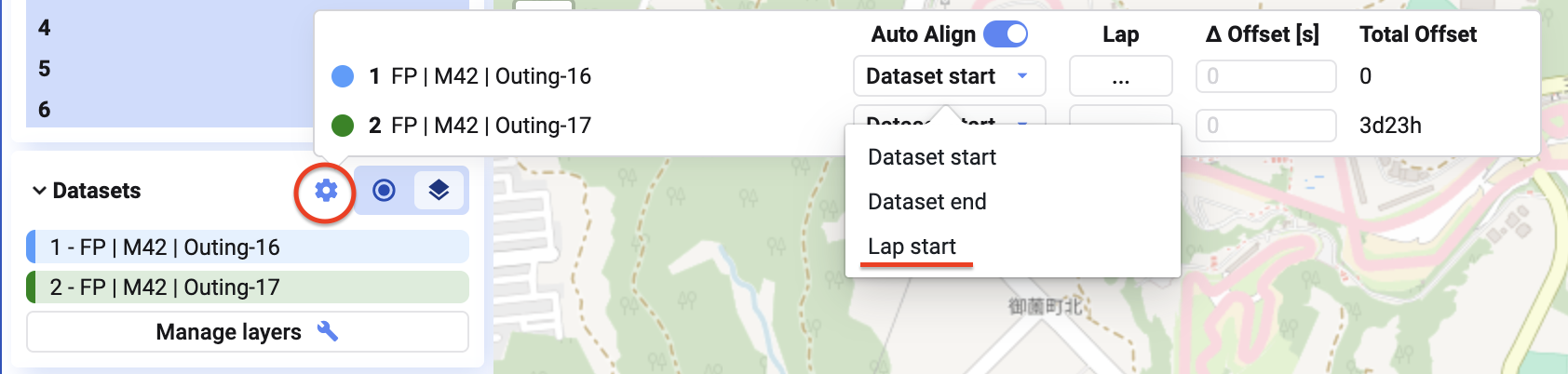
Task: Click the Manage layers button
Action: pyautogui.click(x=247, y=332)
